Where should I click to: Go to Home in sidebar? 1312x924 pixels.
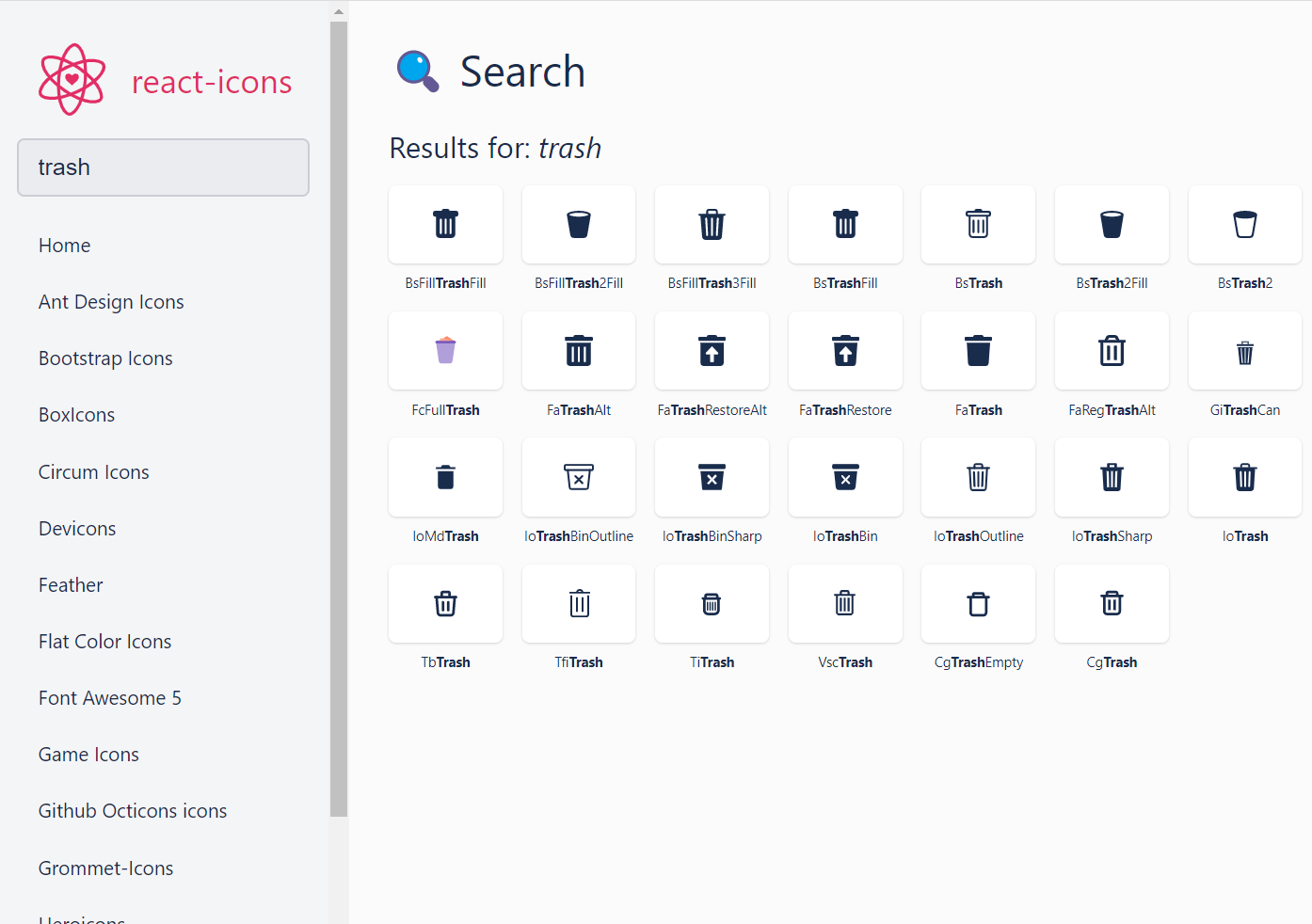(65, 246)
